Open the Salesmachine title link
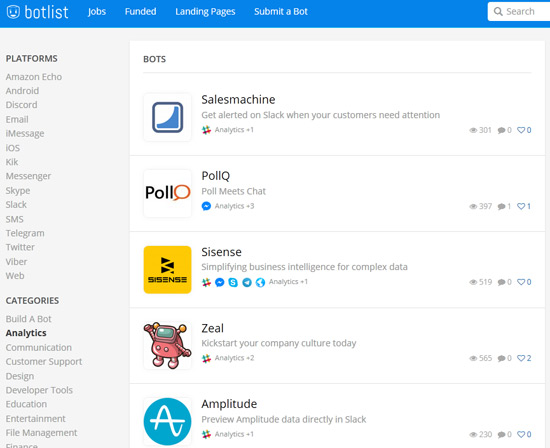Viewport: 550px width, 448px height. [x=238, y=100]
